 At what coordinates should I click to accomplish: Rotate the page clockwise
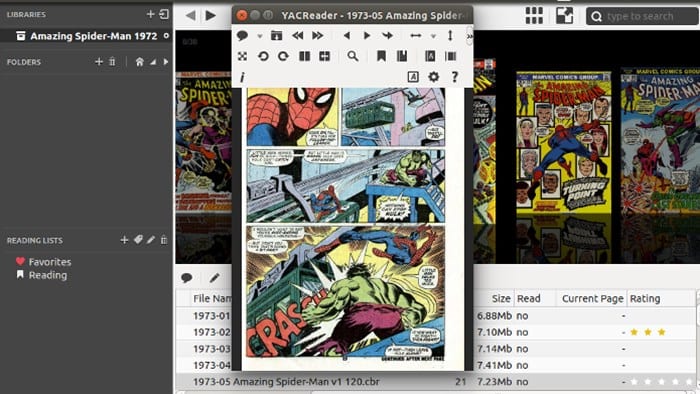click(283, 56)
